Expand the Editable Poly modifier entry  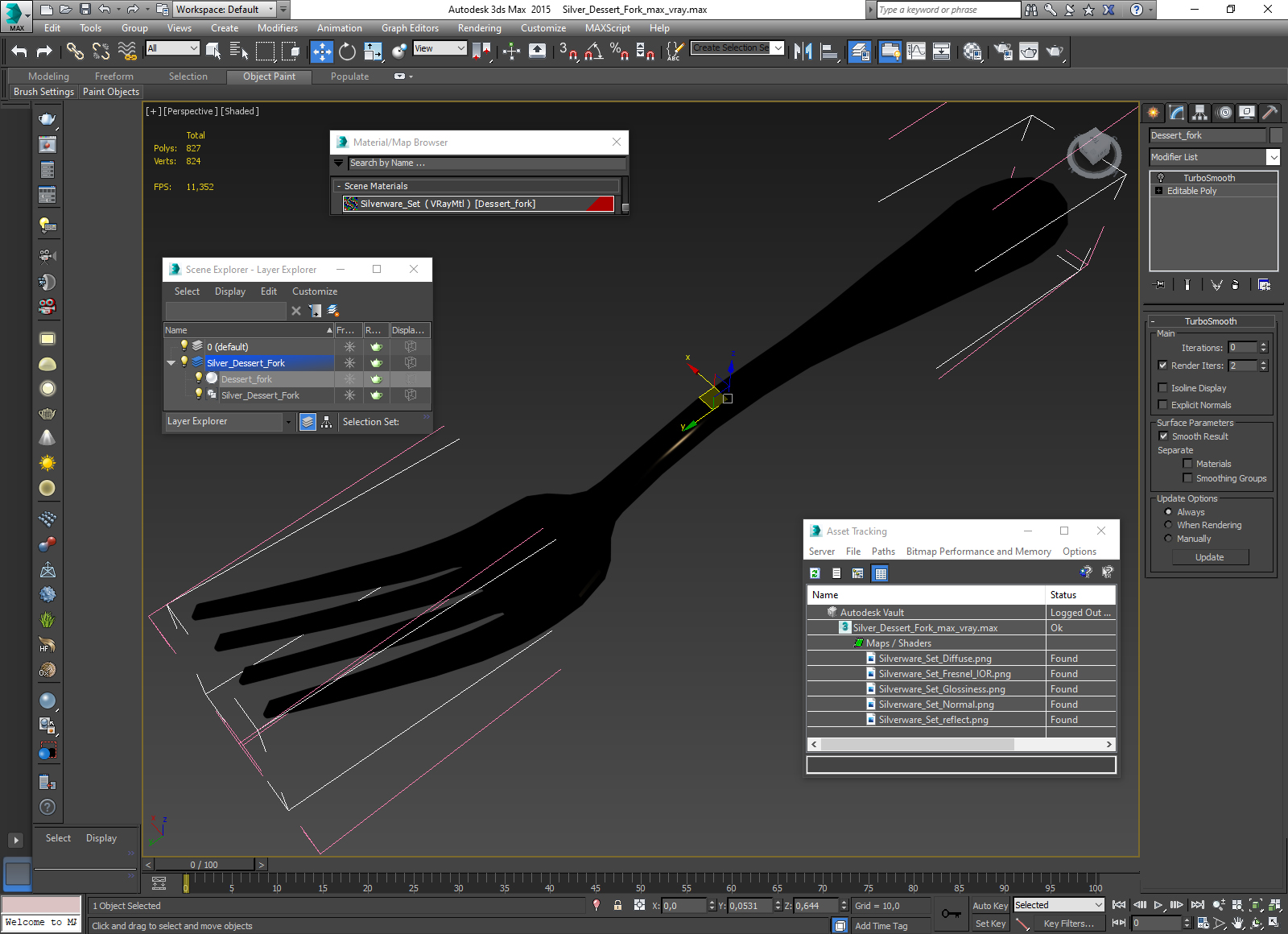(1158, 191)
